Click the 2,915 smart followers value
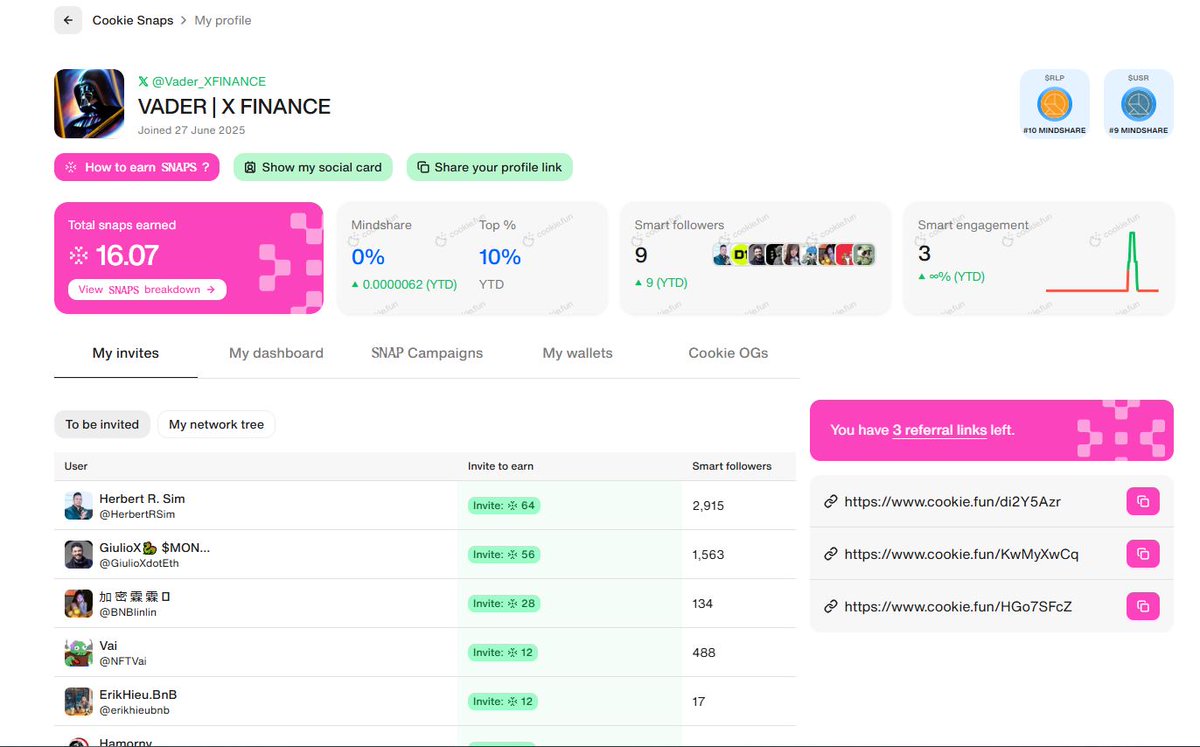 (x=708, y=506)
